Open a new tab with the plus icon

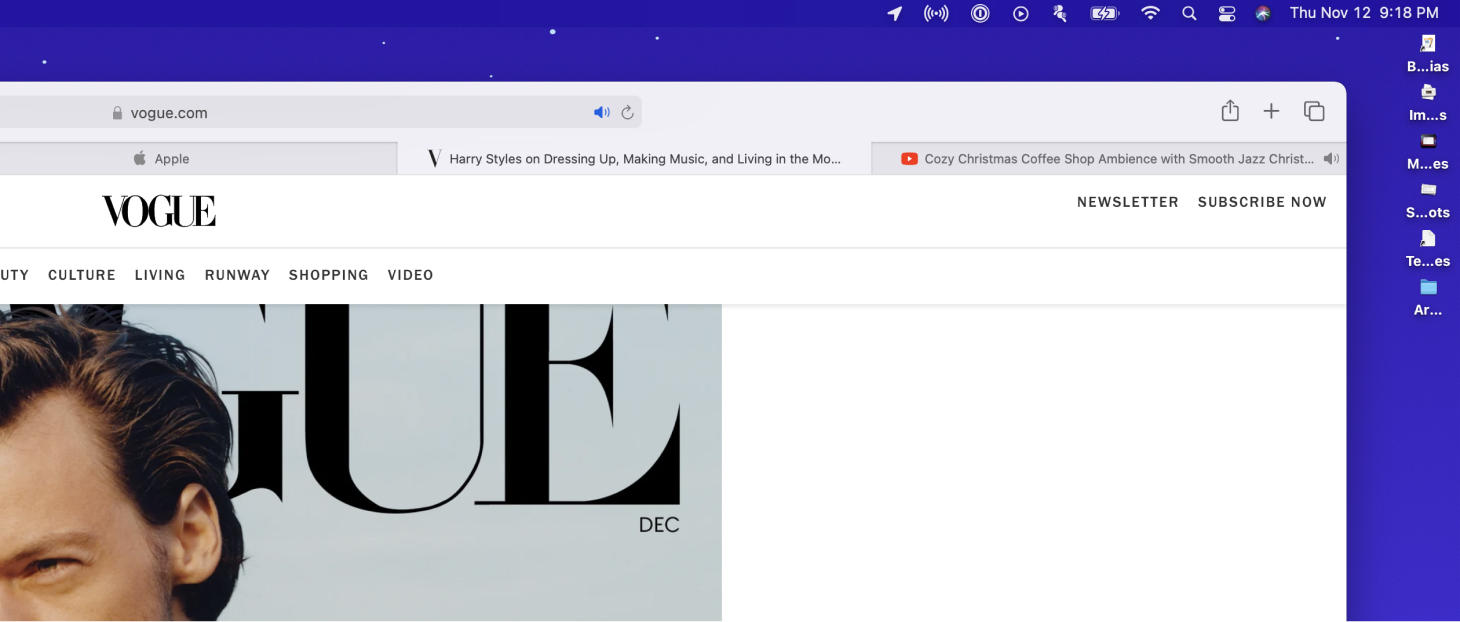coord(1271,111)
